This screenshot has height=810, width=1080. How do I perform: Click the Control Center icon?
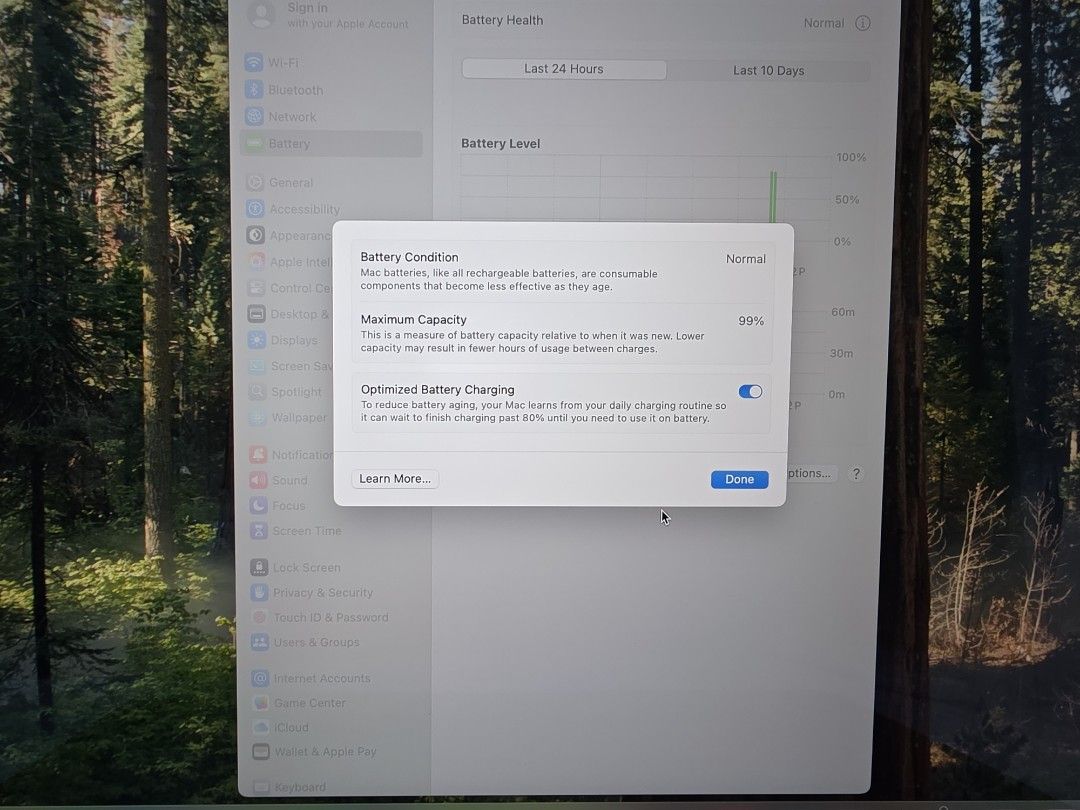point(256,288)
